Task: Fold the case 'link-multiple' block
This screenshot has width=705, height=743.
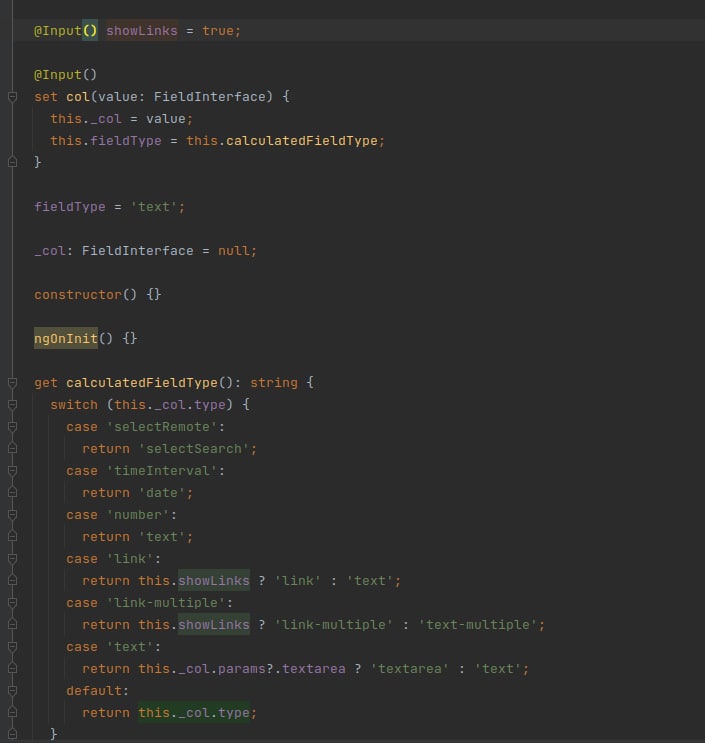Action: 13,603
